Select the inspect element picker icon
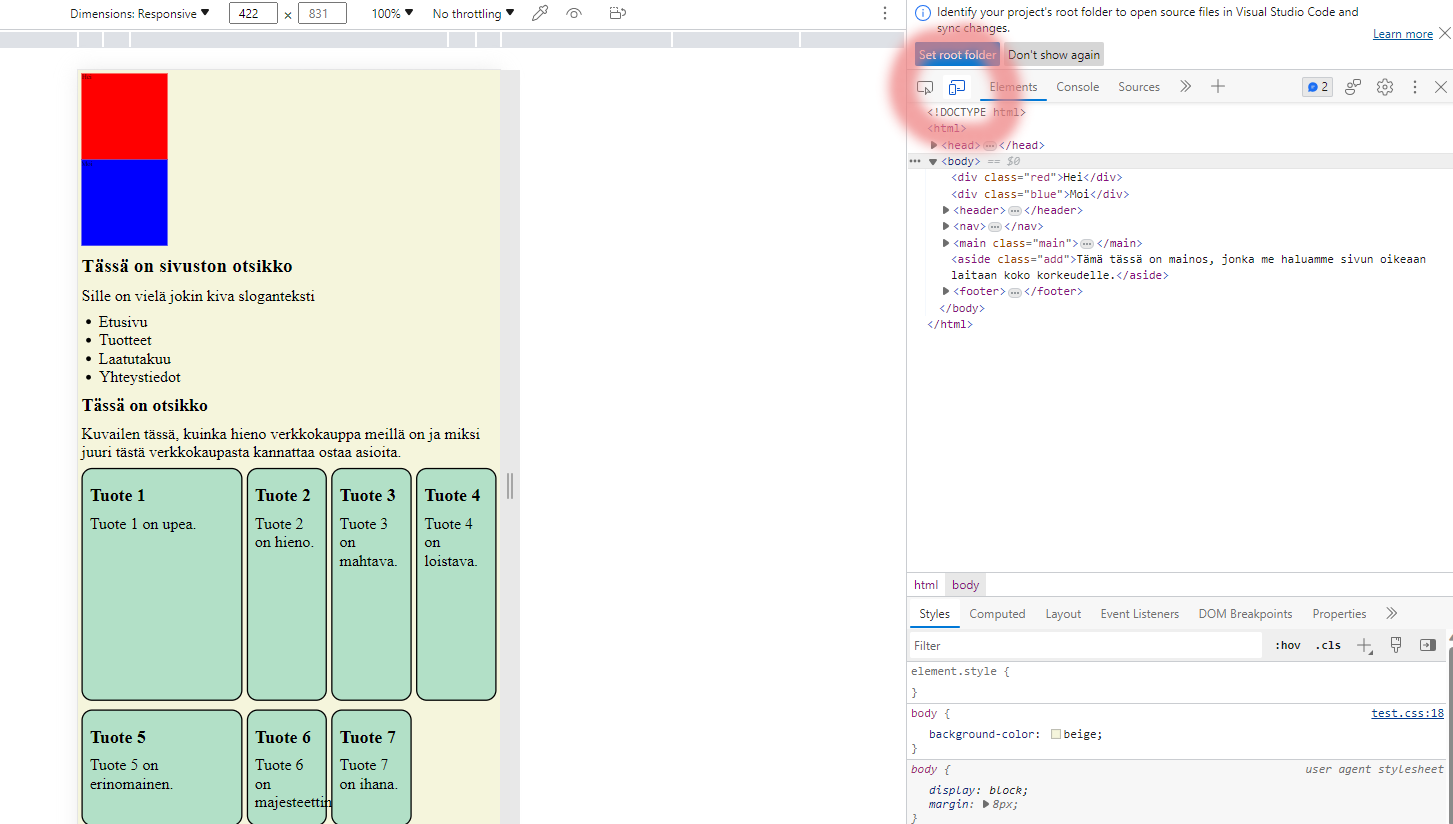 click(x=925, y=87)
